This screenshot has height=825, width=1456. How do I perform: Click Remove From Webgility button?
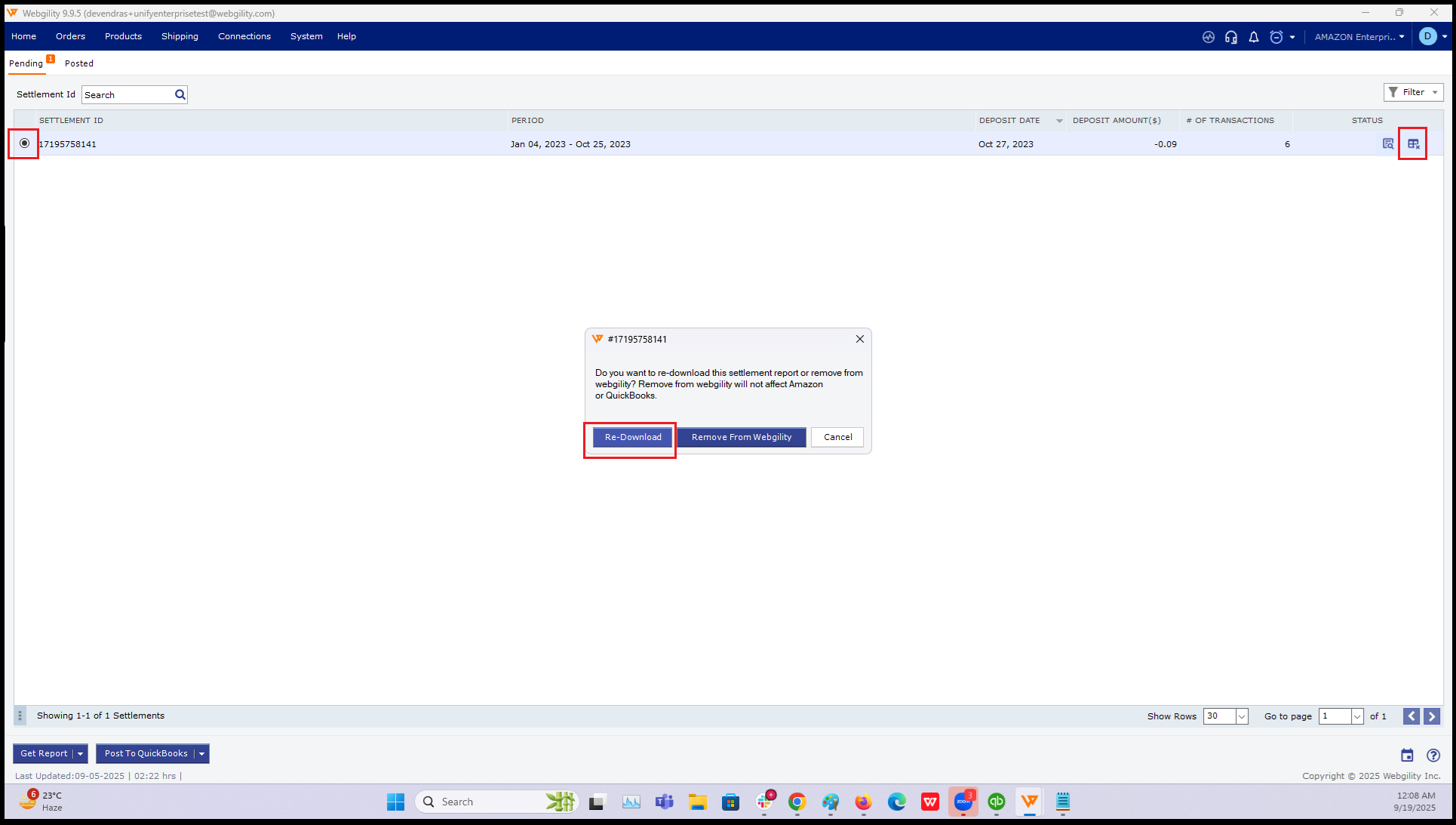tap(741, 437)
